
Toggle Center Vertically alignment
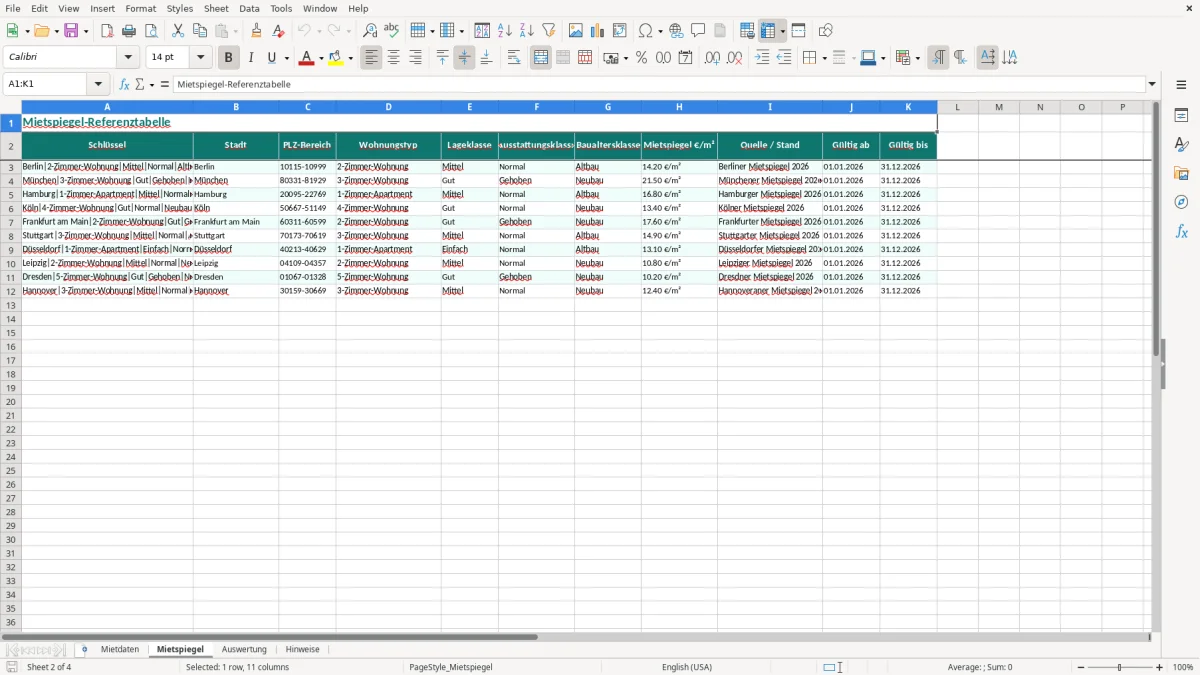[464, 58]
